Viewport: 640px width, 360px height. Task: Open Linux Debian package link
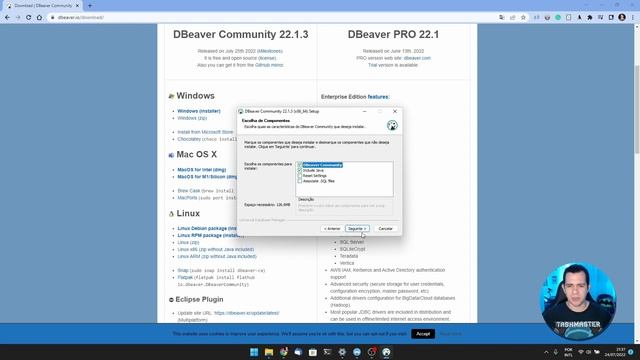[x=207, y=229]
